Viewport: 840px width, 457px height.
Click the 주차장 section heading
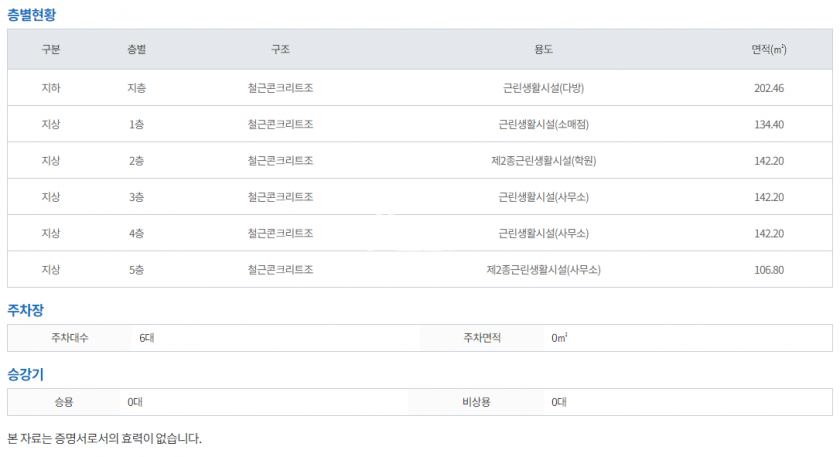[x=27, y=310]
